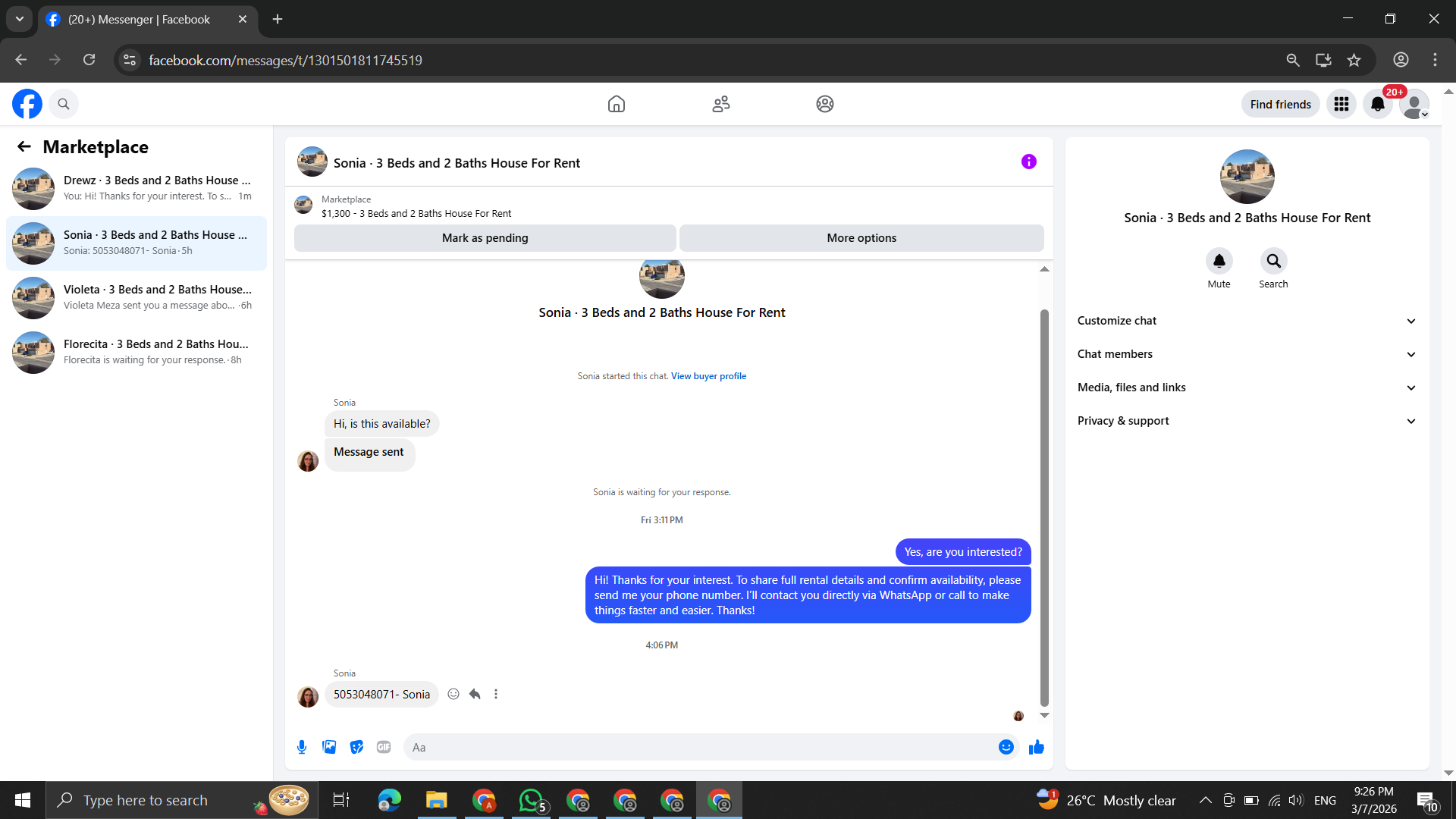Open More options for listing
1456x819 pixels.
pyautogui.click(x=861, y=238)
